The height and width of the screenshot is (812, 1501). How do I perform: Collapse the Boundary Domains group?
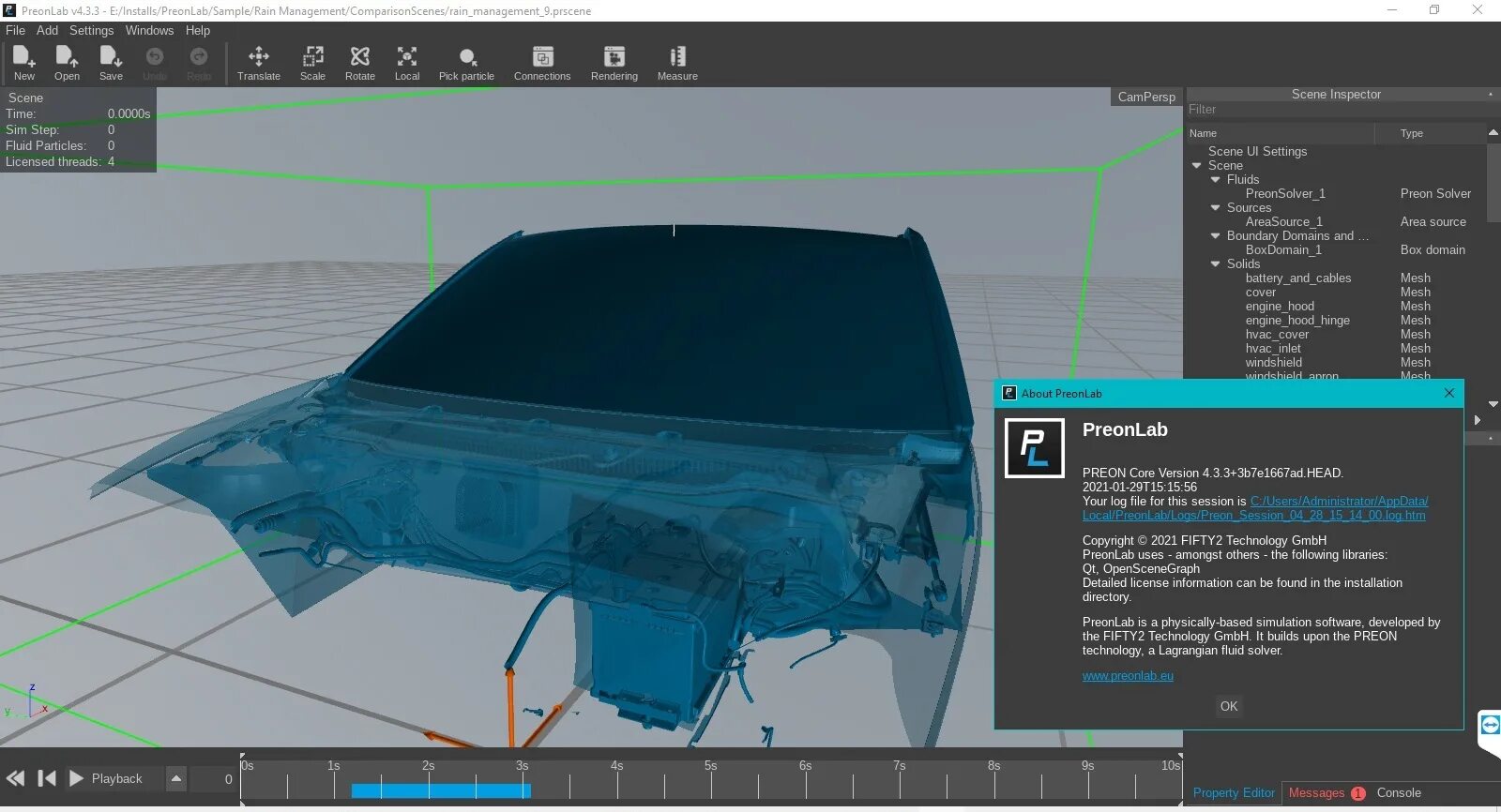pos(1216,236)
